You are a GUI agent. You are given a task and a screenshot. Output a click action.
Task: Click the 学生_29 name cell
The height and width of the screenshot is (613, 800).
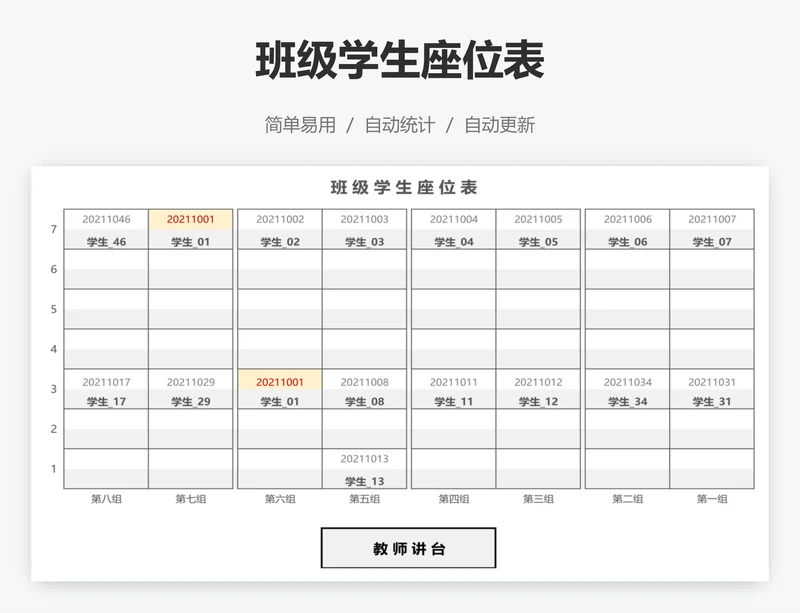click(x=190, y=399)
